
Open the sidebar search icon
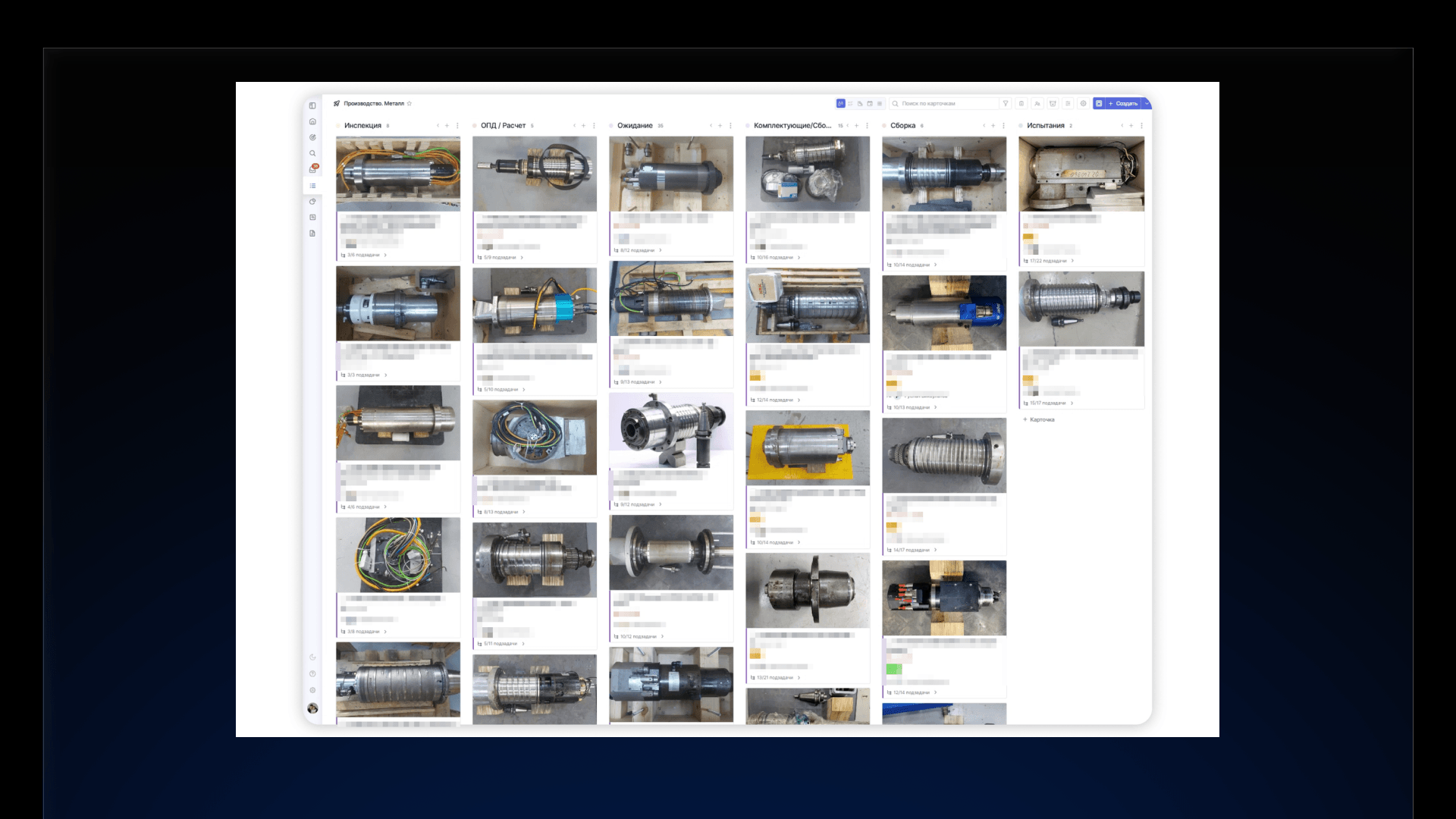pyautogui.click(x=312, y=153)
